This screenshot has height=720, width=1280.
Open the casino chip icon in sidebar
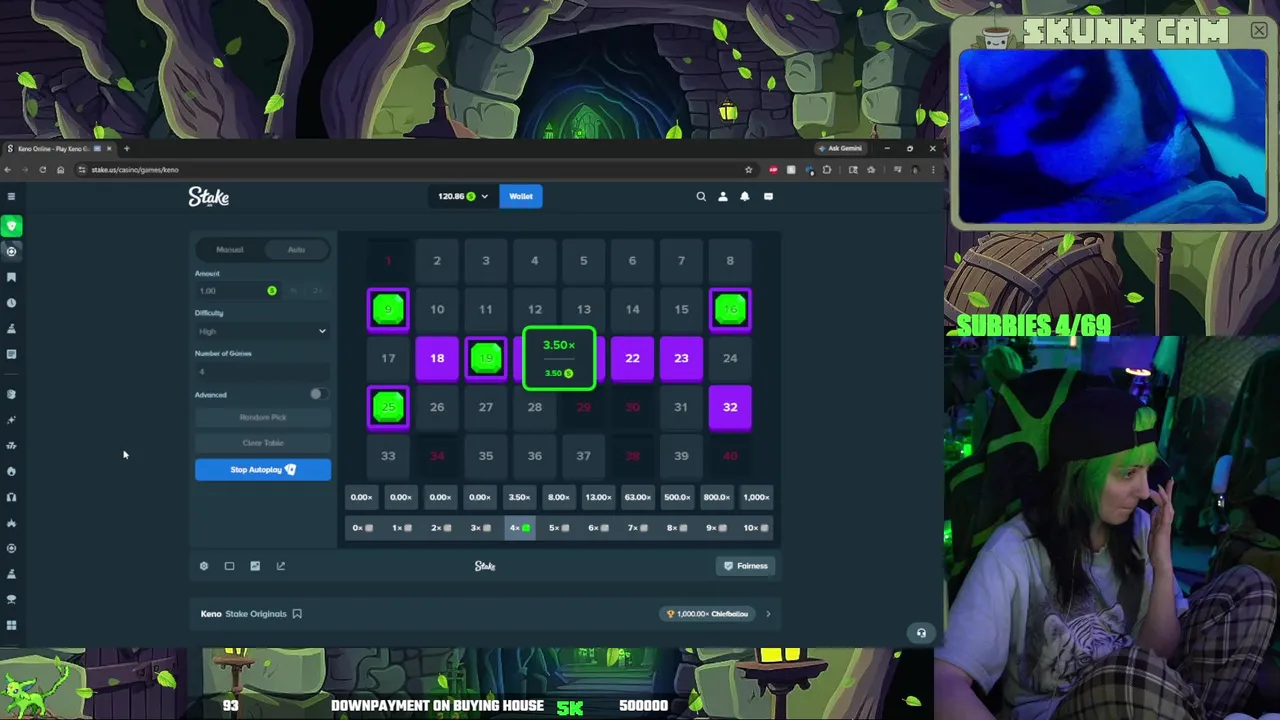(x=11, y=251)
